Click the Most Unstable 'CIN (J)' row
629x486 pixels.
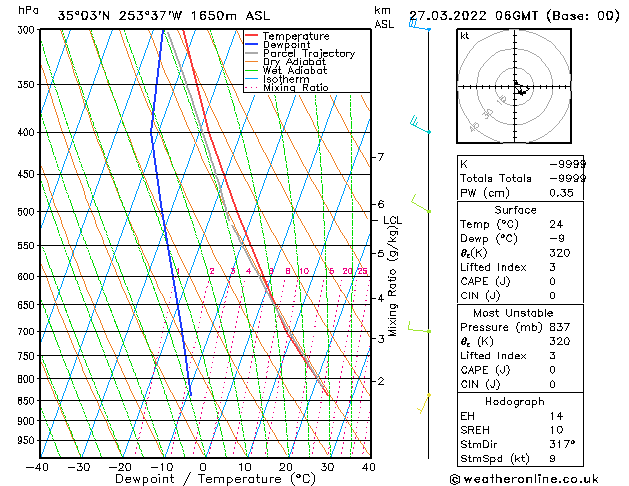coord(520,384)
